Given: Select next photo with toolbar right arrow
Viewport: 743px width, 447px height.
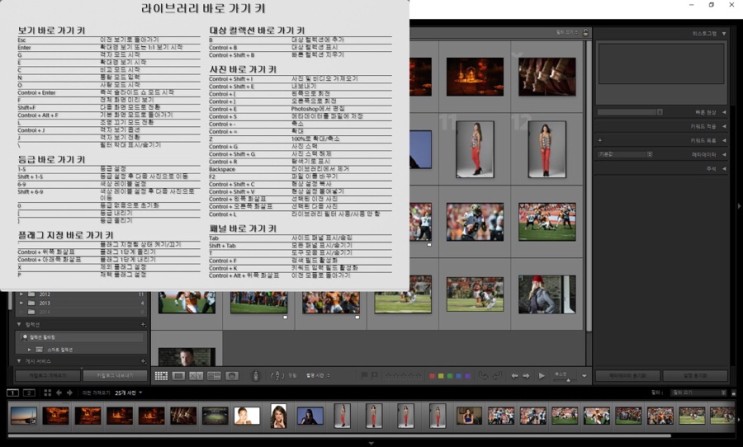Looking at the screenshot, I should pyautogui.click(x=526, y=376).
